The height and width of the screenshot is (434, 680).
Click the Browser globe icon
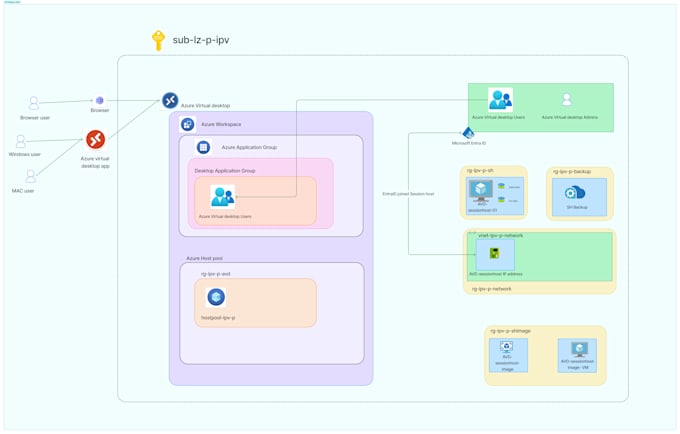(x=100, y=101)
